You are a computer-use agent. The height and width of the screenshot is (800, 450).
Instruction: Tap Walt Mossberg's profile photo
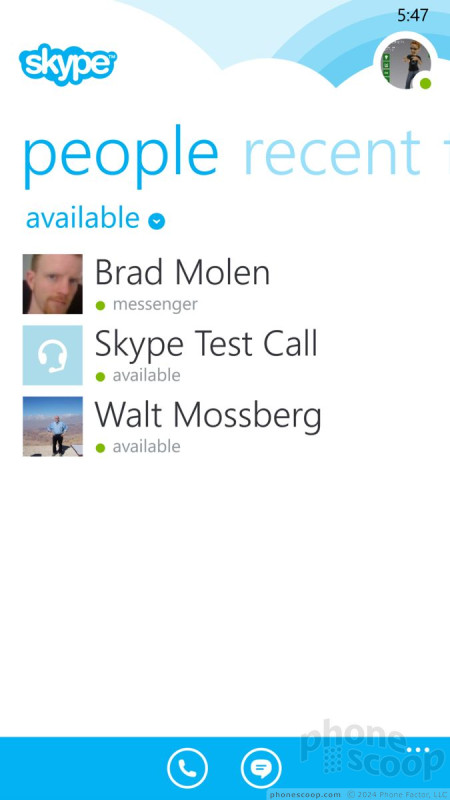(x=53, y=426)
